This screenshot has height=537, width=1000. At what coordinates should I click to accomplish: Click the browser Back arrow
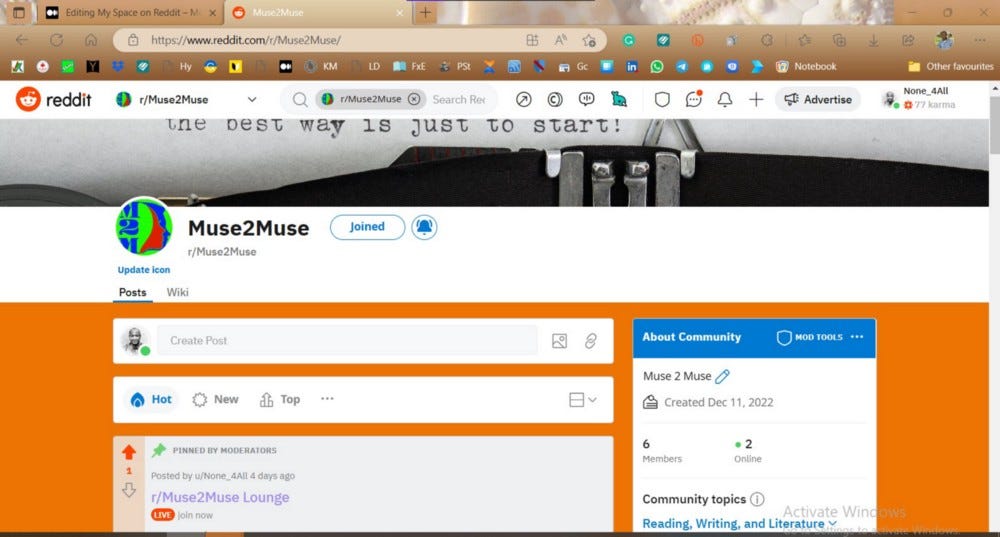22,40
